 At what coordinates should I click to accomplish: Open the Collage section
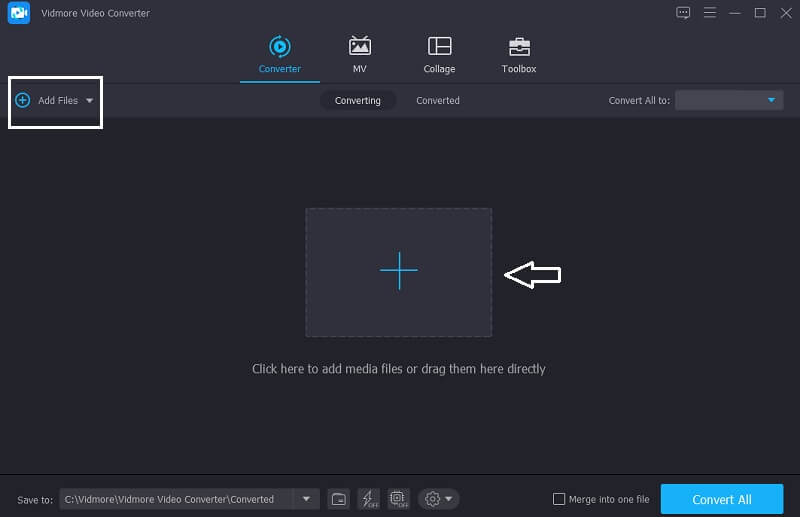coord(439,54)
